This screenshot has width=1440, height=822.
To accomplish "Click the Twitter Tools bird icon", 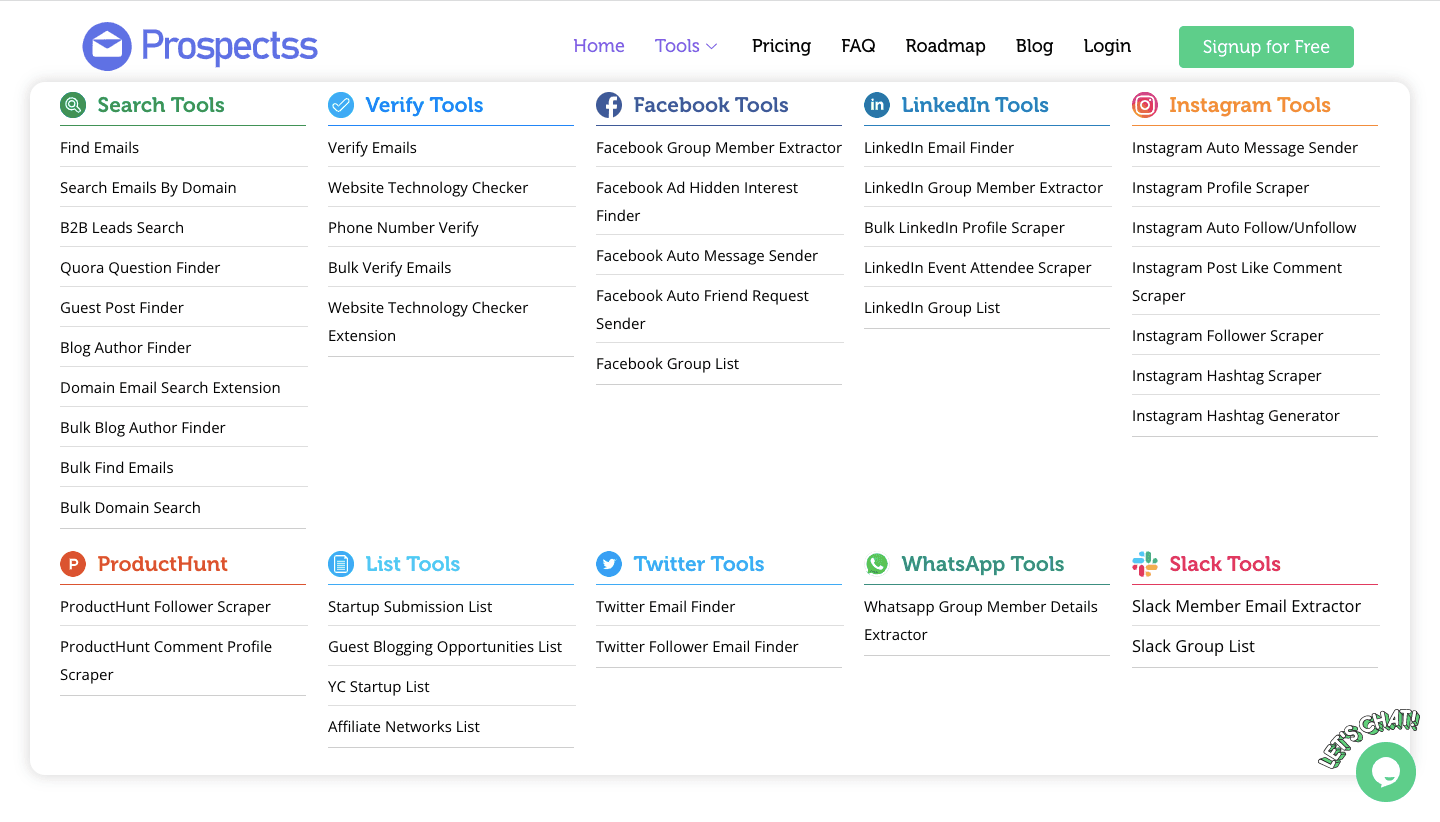I will [609, 564].
